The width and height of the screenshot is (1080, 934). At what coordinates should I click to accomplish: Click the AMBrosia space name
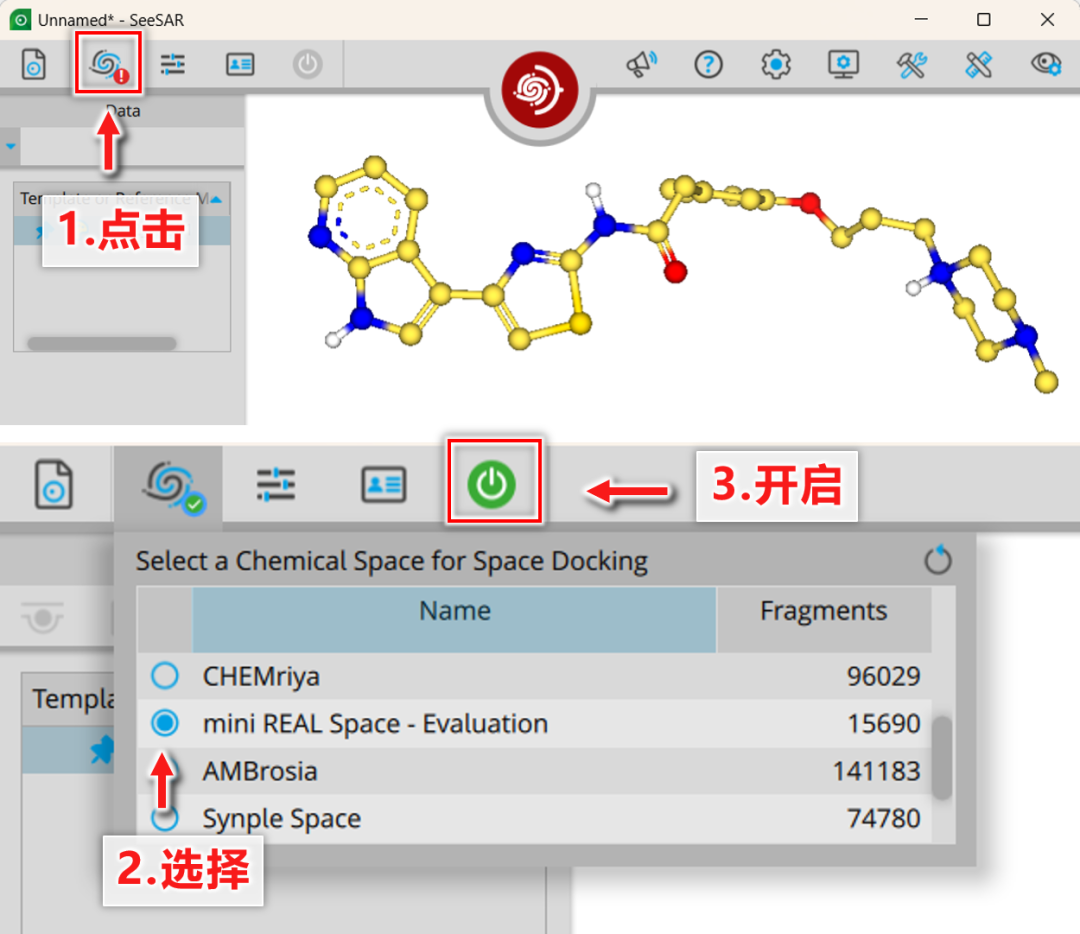260,771
